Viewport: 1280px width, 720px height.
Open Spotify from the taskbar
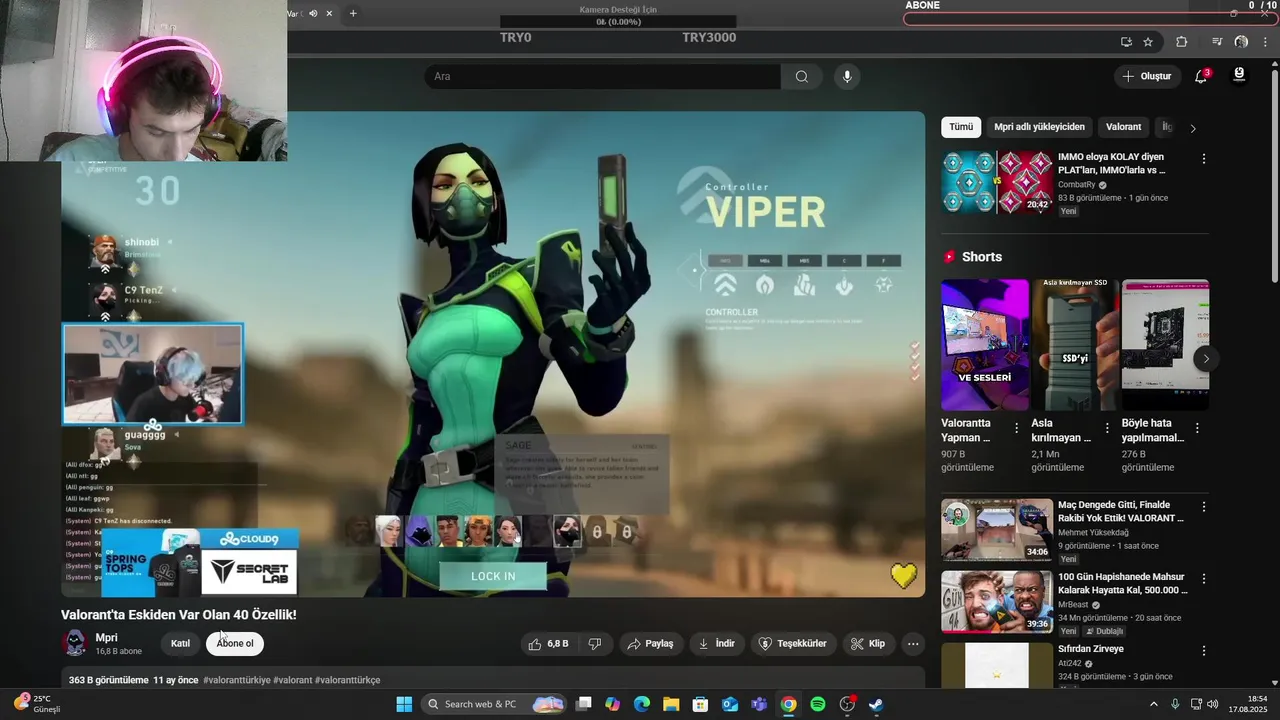click(818, 704)
